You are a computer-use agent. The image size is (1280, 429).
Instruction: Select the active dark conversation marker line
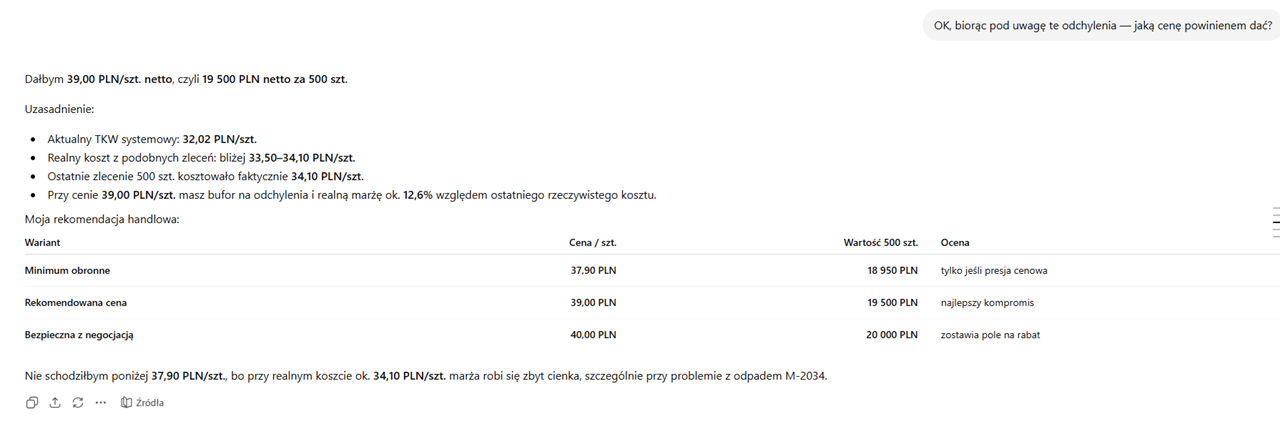point(1276,222)
